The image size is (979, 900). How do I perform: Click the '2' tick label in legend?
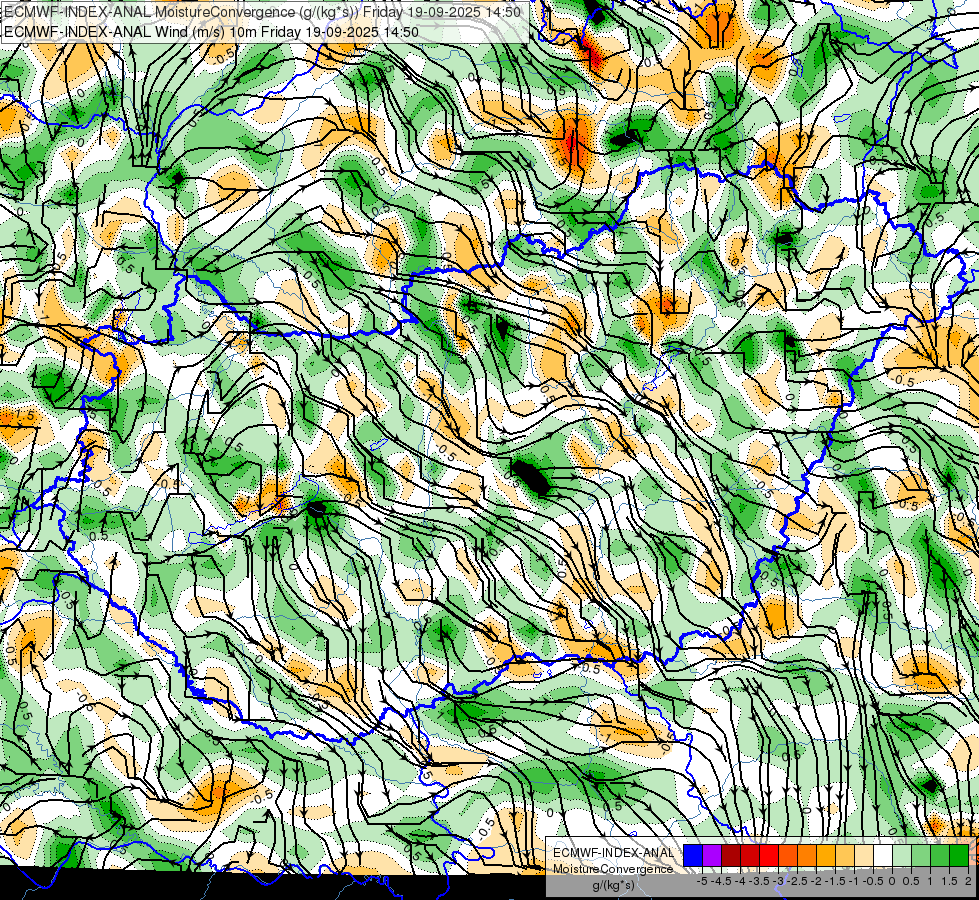(968, 881)
